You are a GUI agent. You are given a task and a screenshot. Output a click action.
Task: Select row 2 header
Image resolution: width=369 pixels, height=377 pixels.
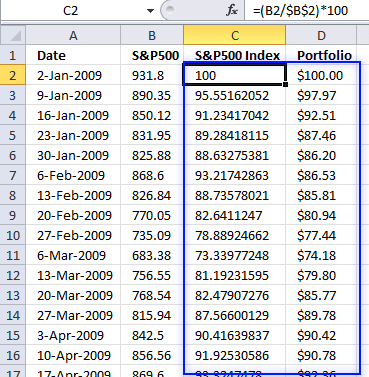point(13,75)
